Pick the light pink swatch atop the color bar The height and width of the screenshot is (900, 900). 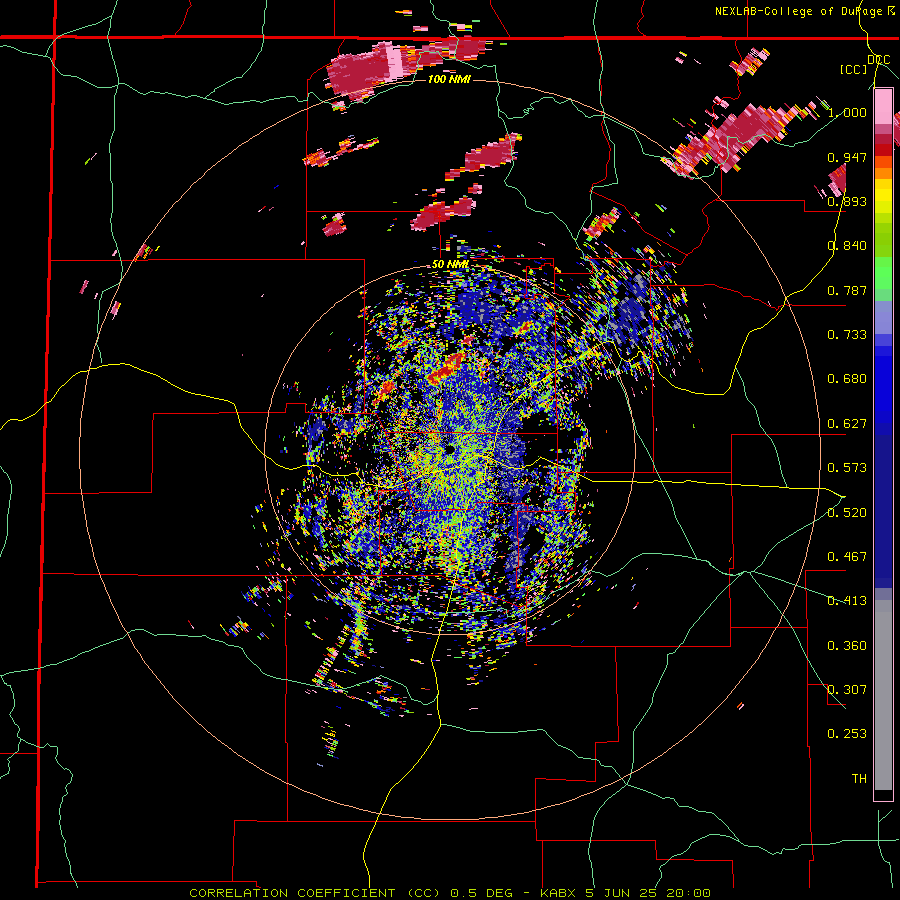click(x=883, y=106)
